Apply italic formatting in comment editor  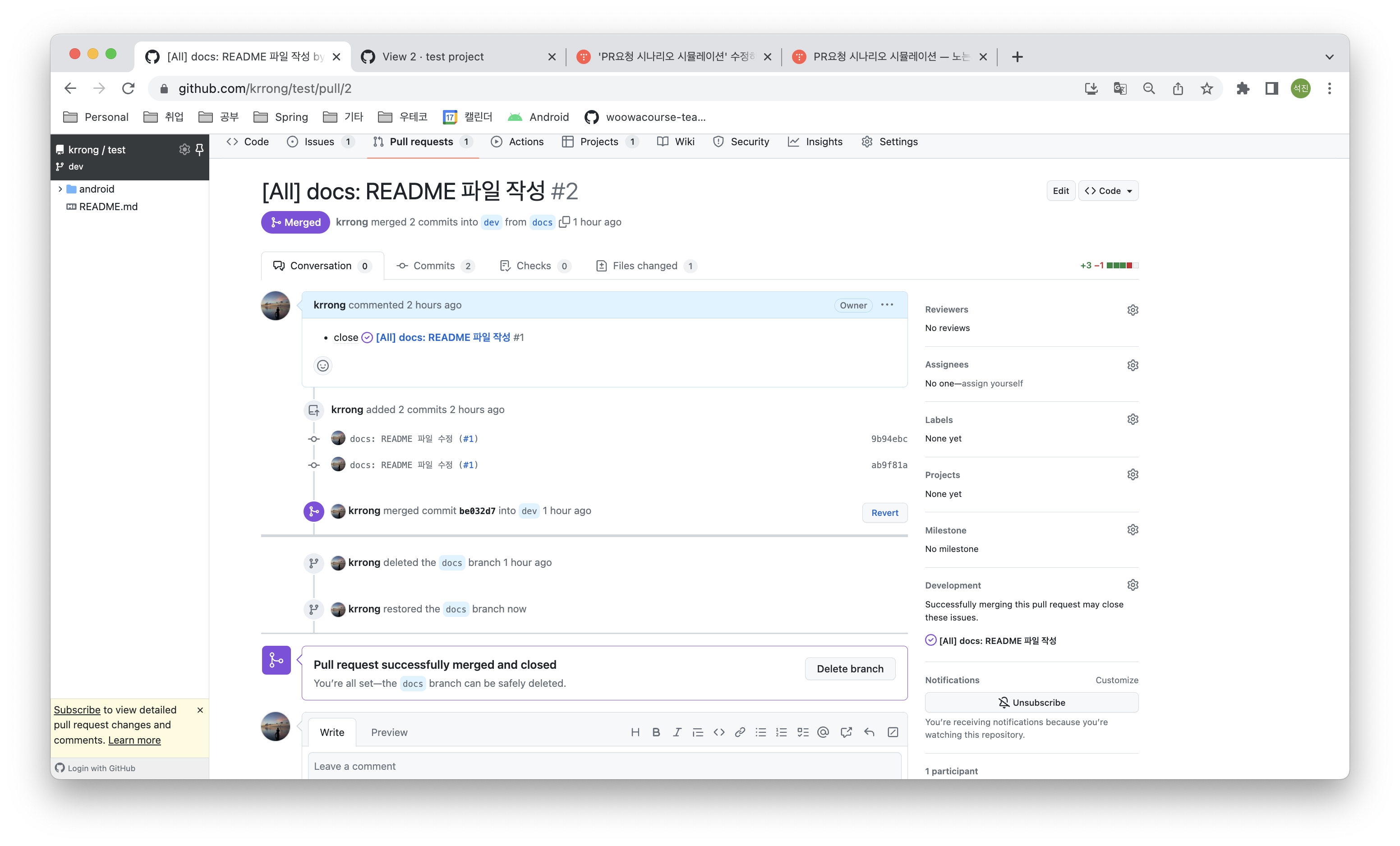click(x=677, y=732)
